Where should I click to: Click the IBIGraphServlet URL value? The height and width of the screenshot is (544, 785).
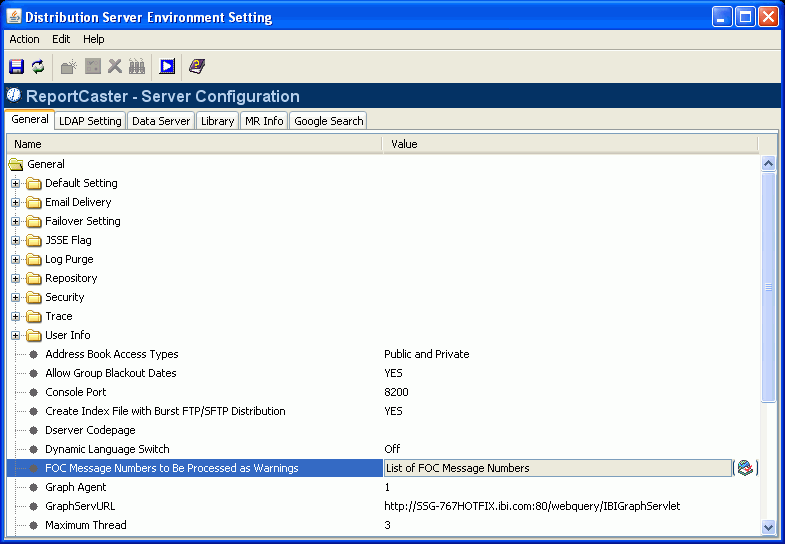(x=532, y=506)
